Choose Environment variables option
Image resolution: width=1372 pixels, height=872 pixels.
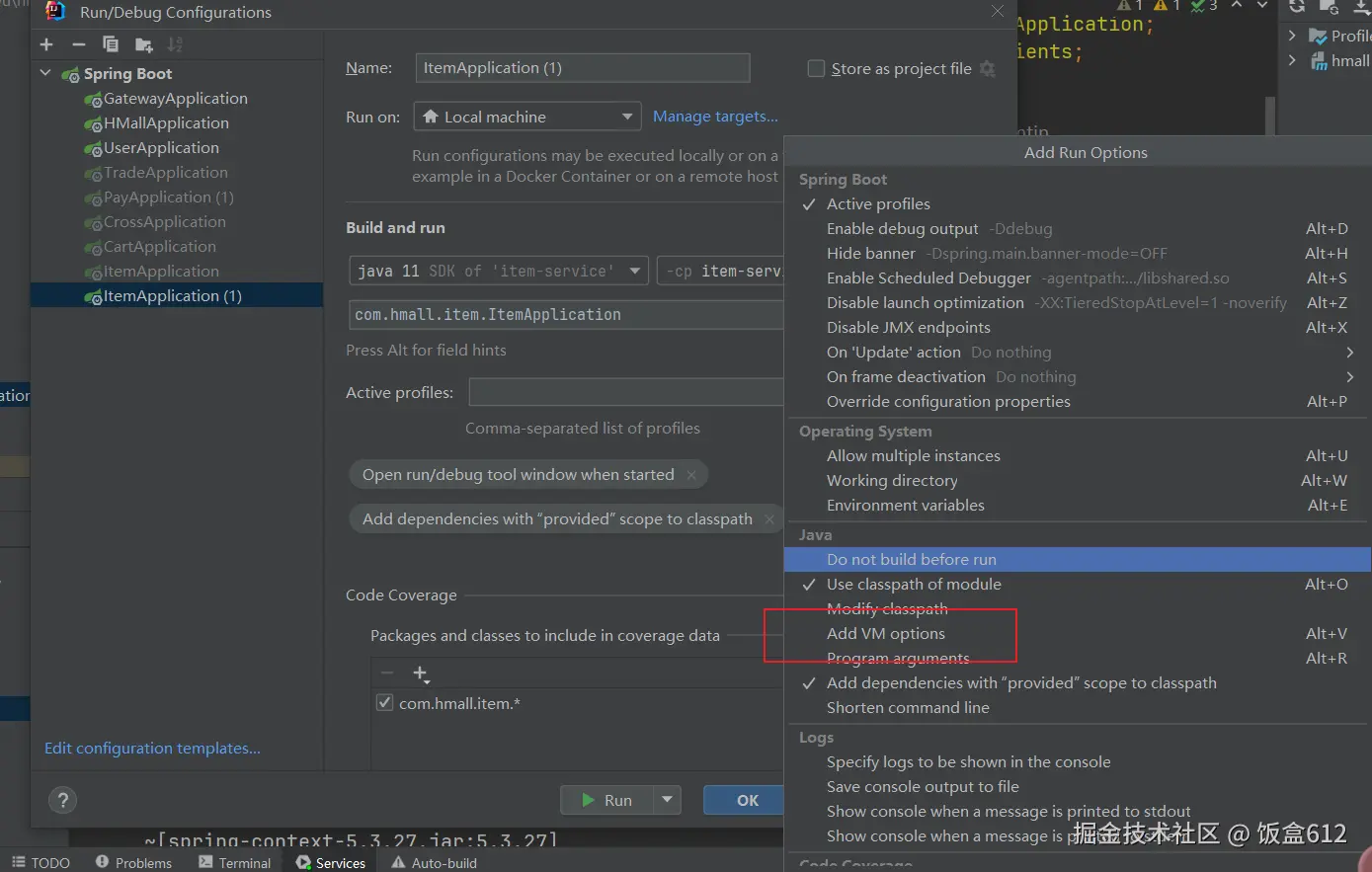click(x=1078, y=505)
